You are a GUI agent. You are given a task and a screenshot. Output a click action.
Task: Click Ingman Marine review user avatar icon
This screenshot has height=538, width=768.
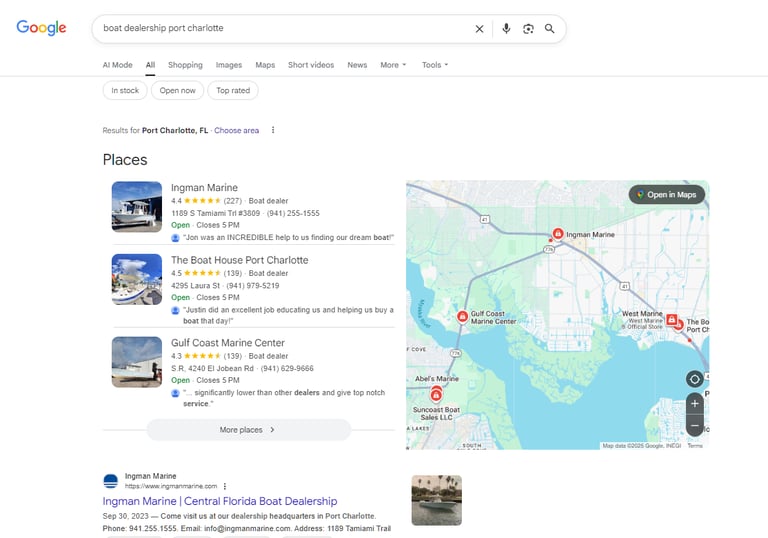point(175,238)
